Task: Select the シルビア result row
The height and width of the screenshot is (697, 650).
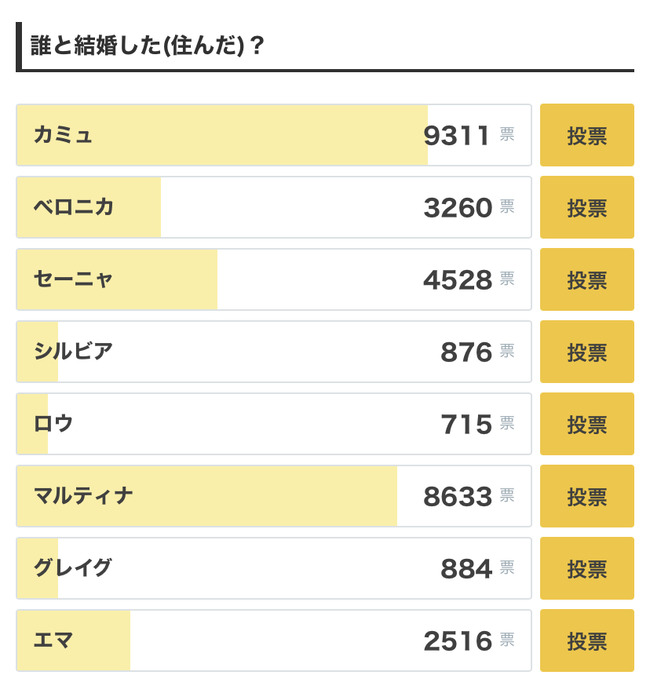Action: (x=274, y=352)
